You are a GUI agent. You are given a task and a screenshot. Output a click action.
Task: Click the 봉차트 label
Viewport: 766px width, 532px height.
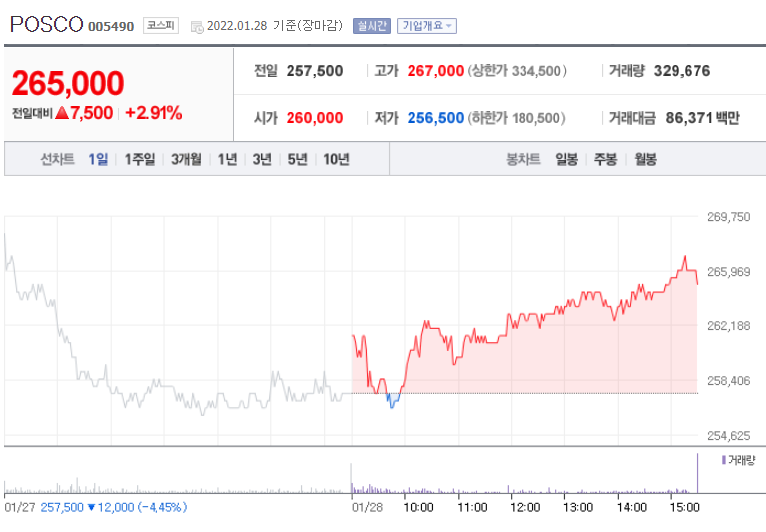(x=523, y=159)
